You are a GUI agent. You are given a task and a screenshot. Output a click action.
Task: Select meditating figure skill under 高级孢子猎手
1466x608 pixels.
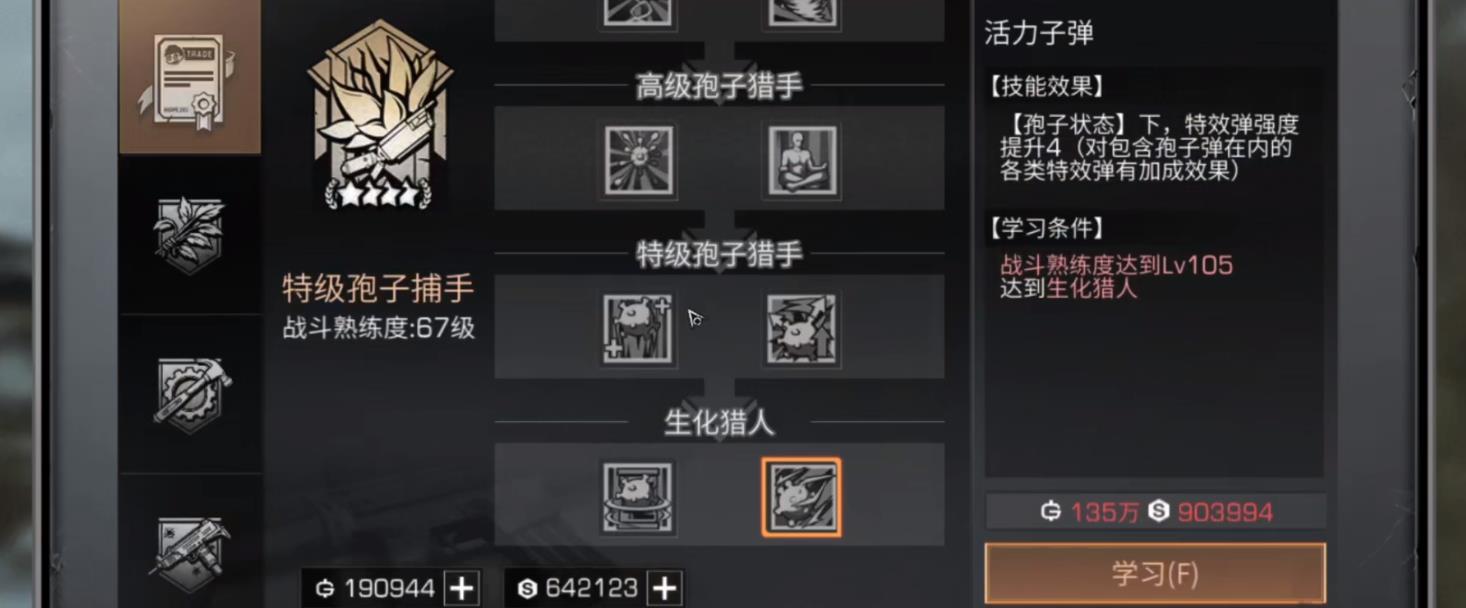pos(802,161)
